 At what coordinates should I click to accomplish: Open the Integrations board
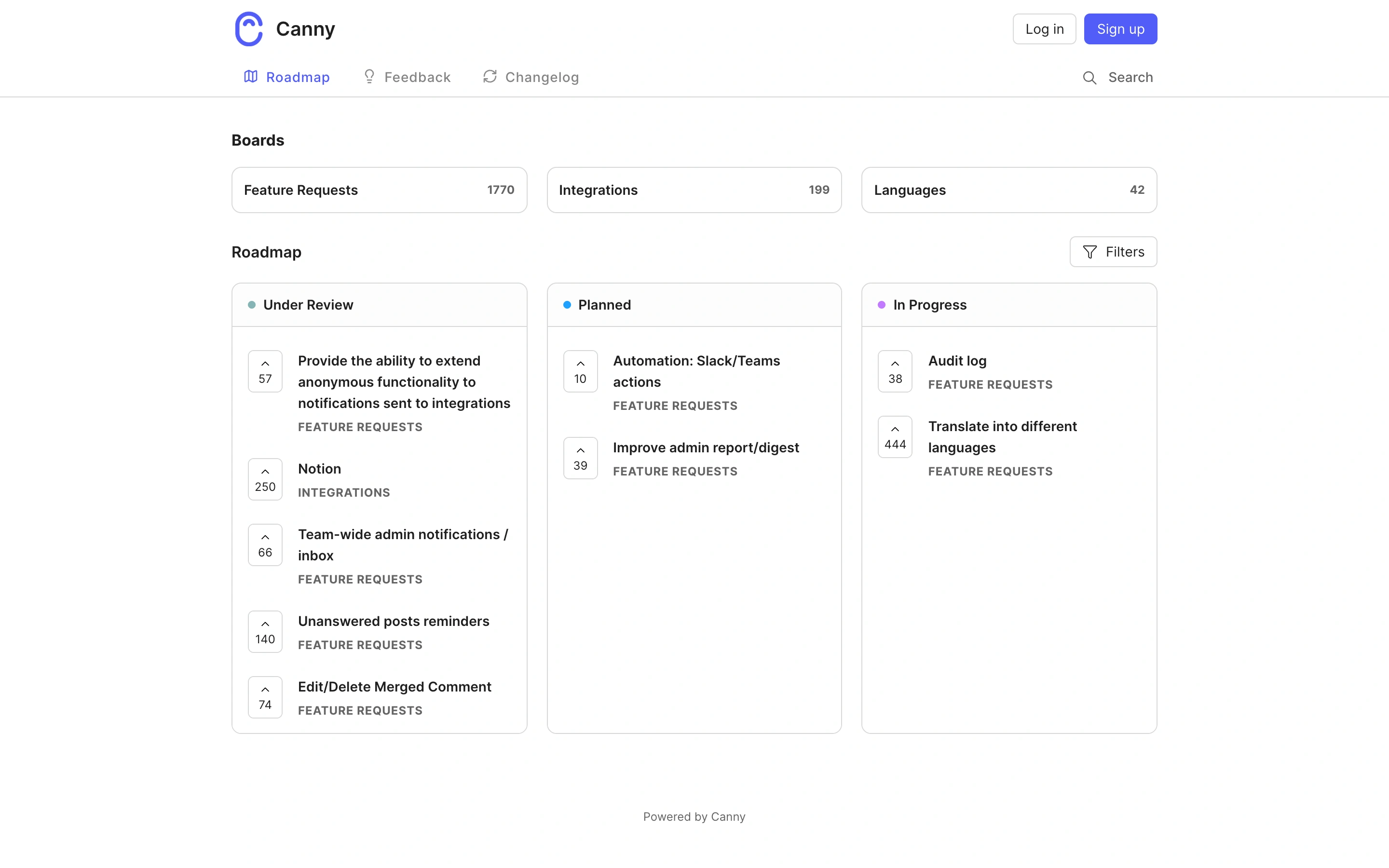pyautogui.click(x=694, y=190)
